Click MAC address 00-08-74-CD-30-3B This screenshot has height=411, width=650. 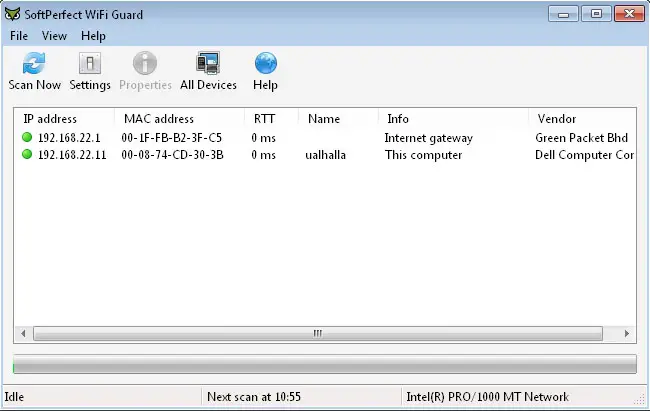172,155
